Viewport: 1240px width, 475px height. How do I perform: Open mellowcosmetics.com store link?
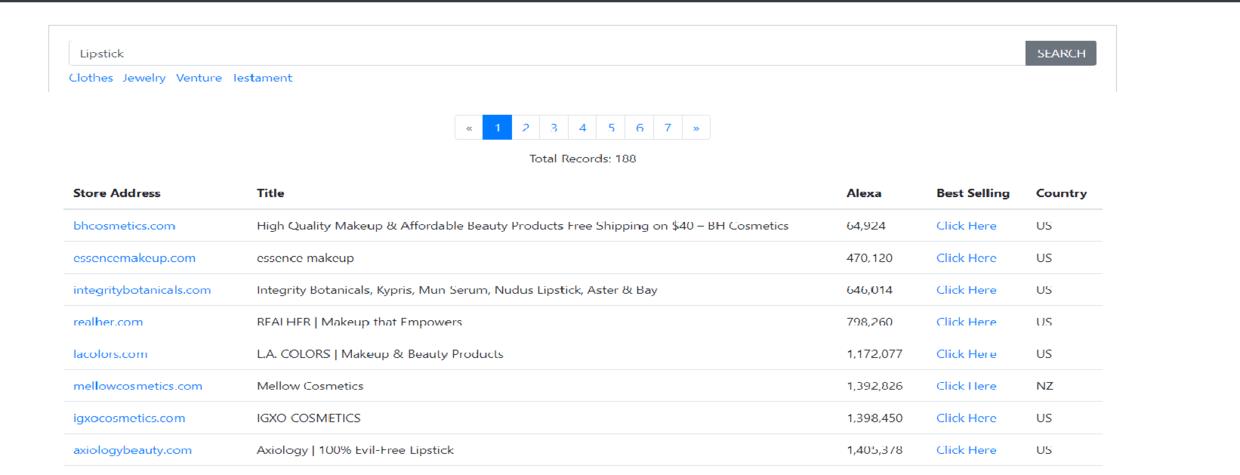[x=138, y=386]
